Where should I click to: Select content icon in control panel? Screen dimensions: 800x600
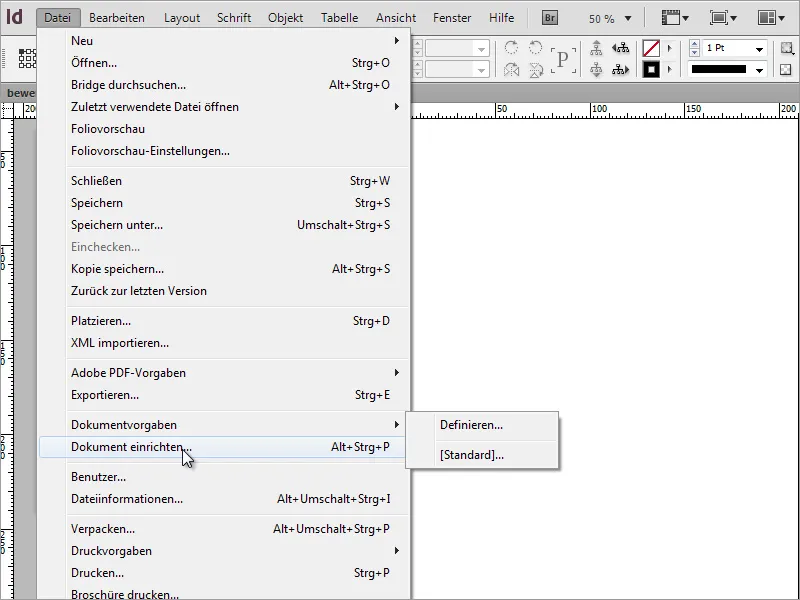click(x=596, y=69)
